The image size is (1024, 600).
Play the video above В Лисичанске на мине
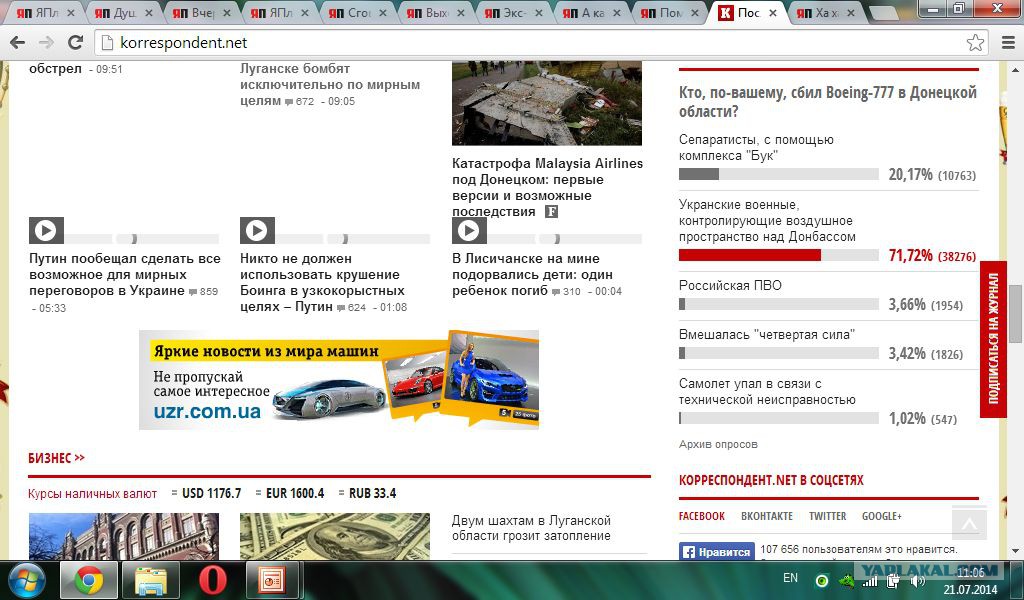pos(469,230)
